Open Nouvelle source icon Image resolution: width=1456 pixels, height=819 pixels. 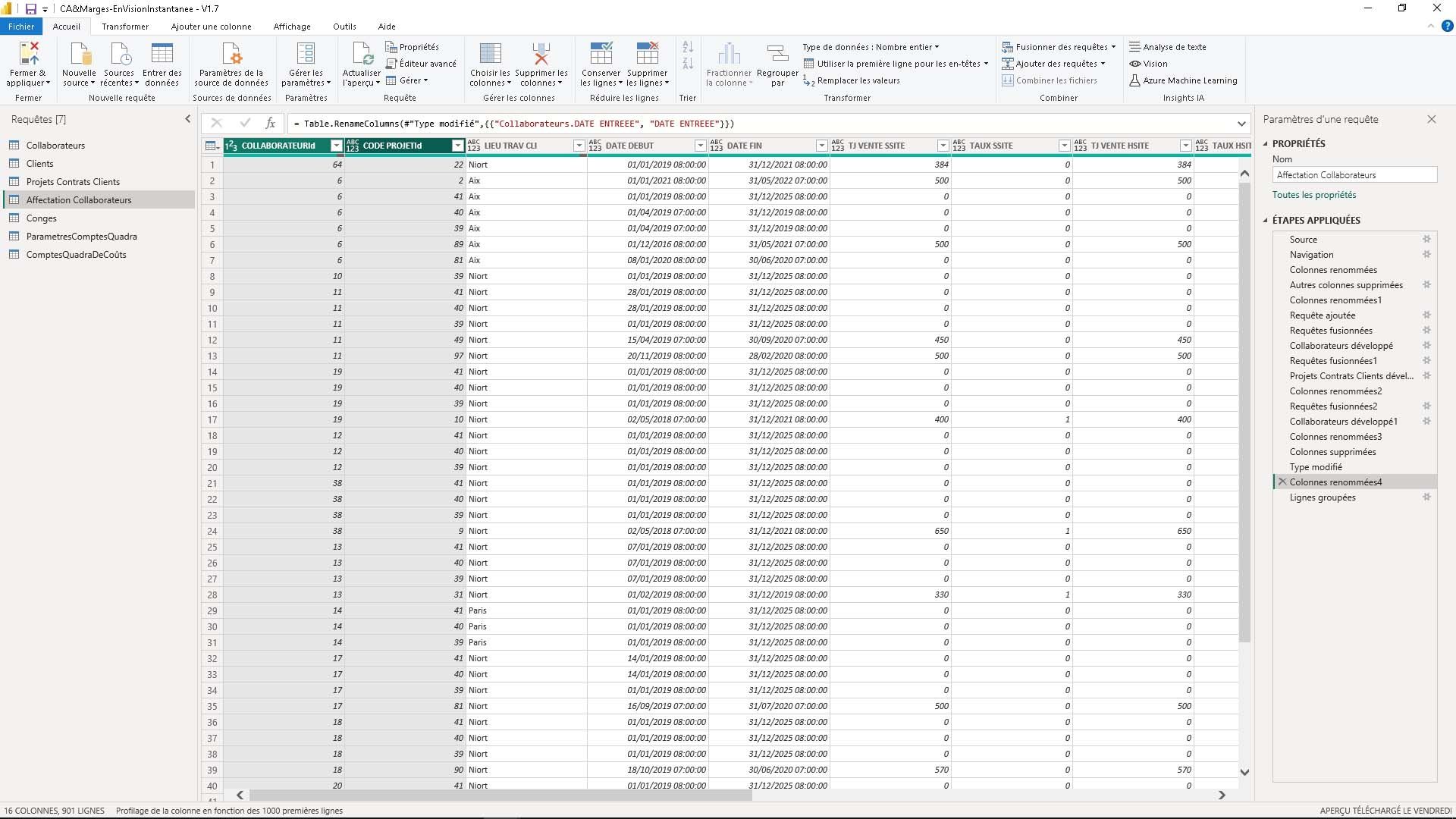point(80,54)
